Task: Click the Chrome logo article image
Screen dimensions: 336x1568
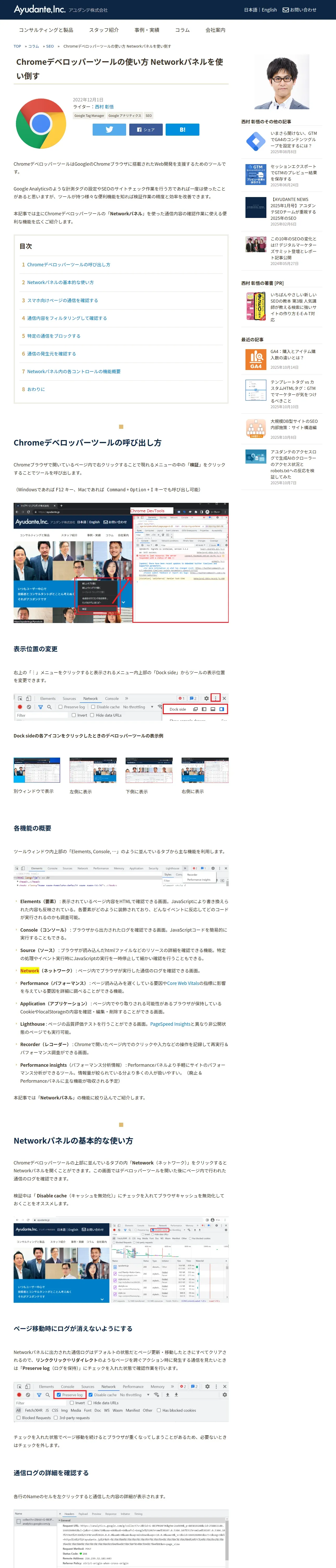Action: tap(41, 124)
